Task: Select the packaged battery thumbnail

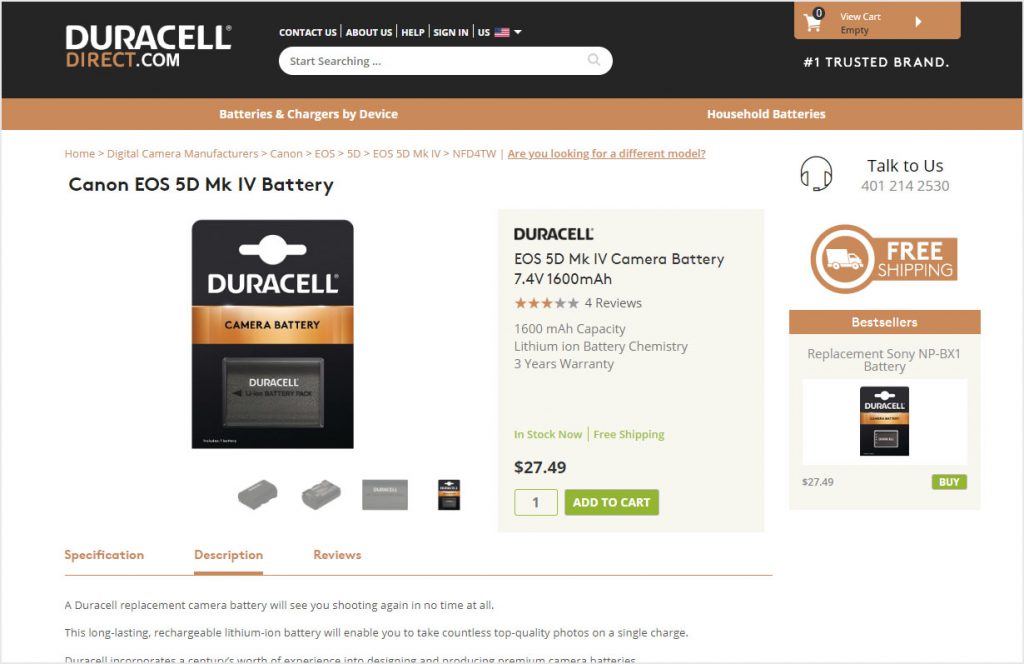Action: (x=449, y=494)
